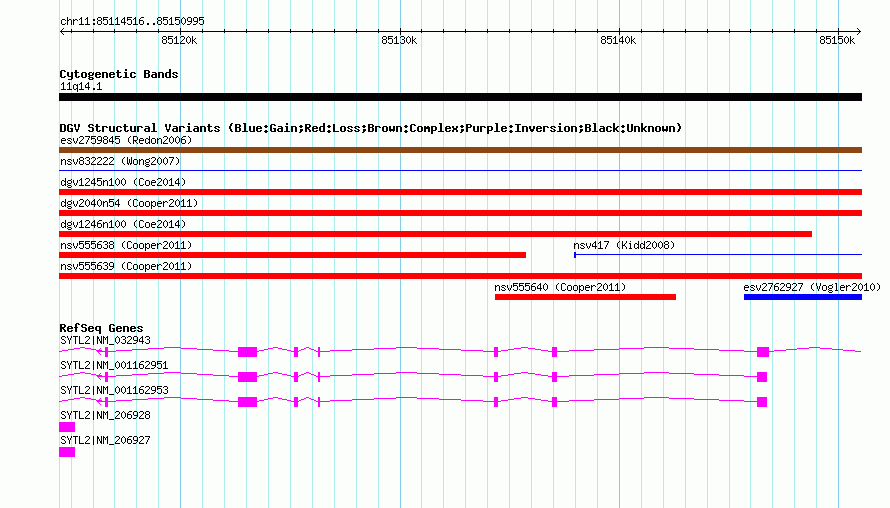
Task: Click the 11q14.1 cytogenetic band bar
Action: pos(460,97)
